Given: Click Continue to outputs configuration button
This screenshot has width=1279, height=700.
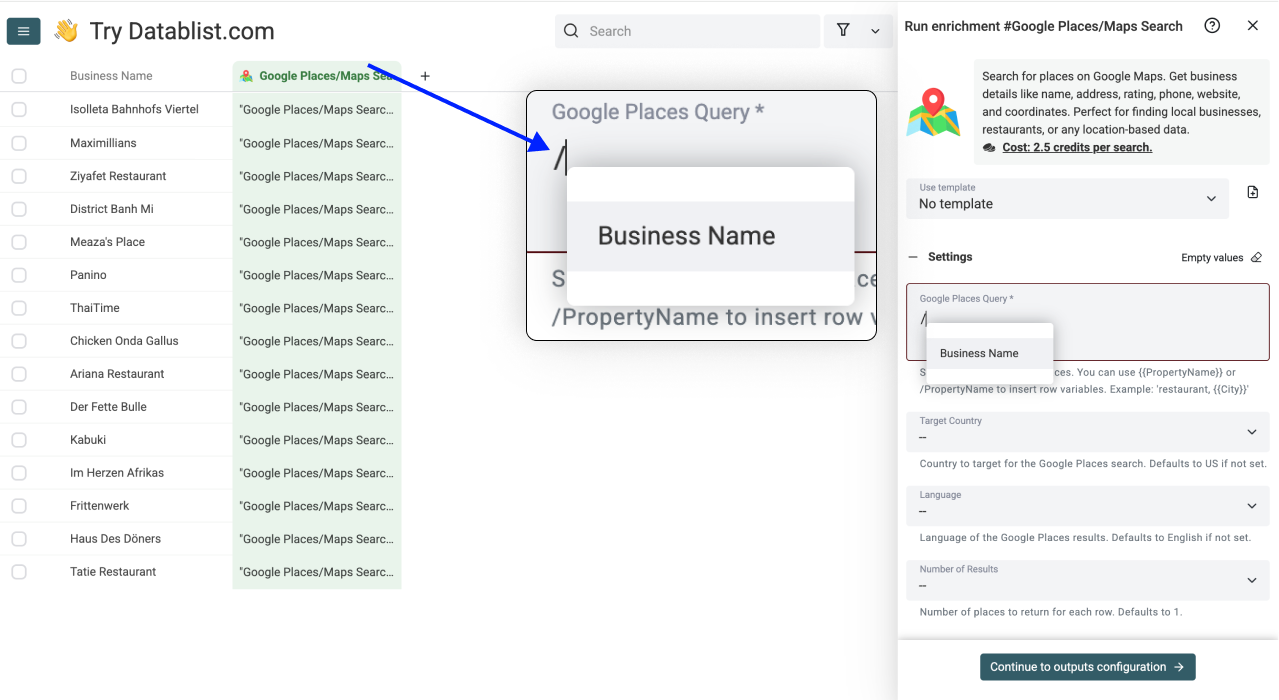Looking at the screenshot, I should point(1087,667).
